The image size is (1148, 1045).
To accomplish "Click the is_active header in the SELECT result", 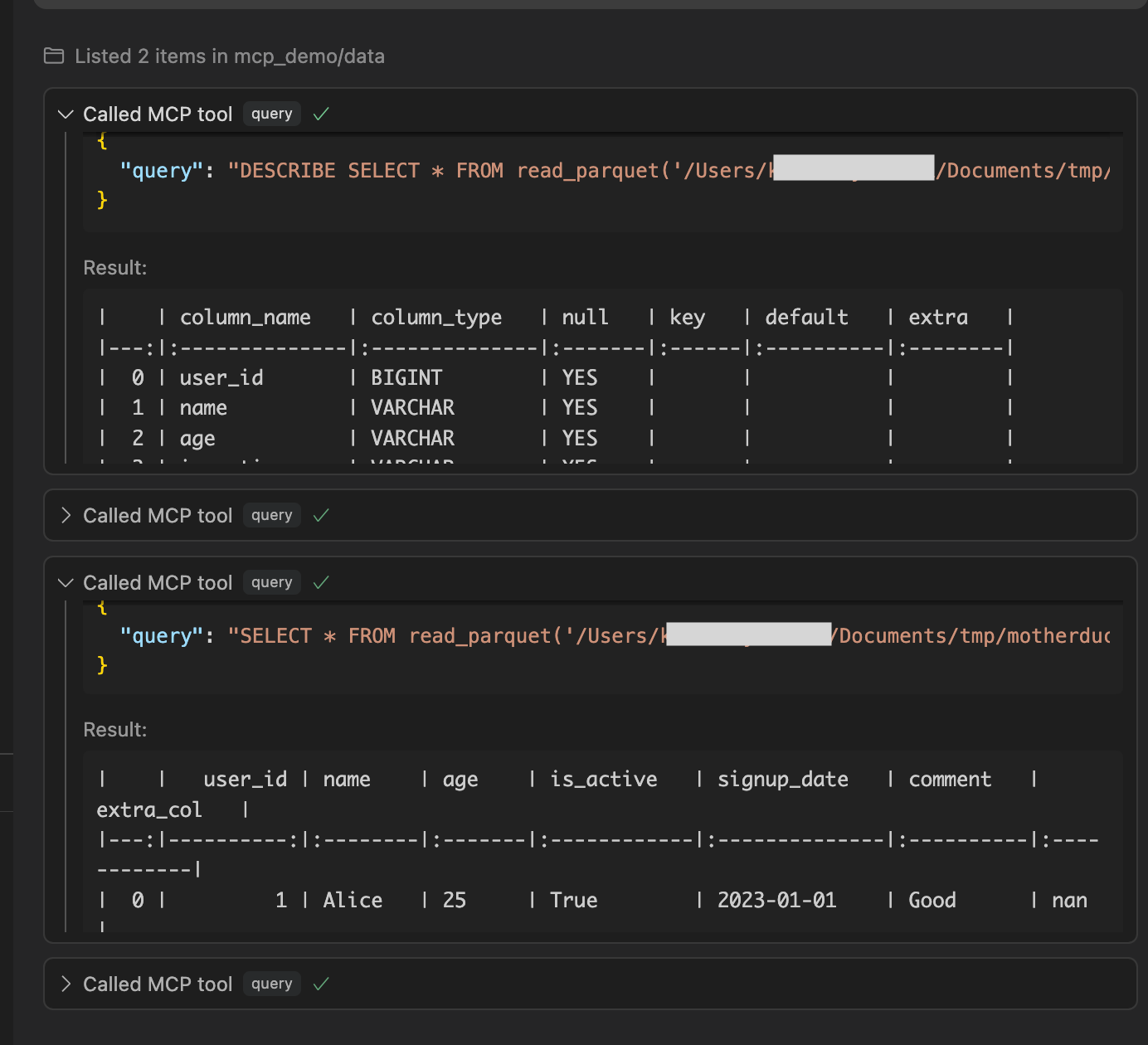I will [x=604, y=780].
